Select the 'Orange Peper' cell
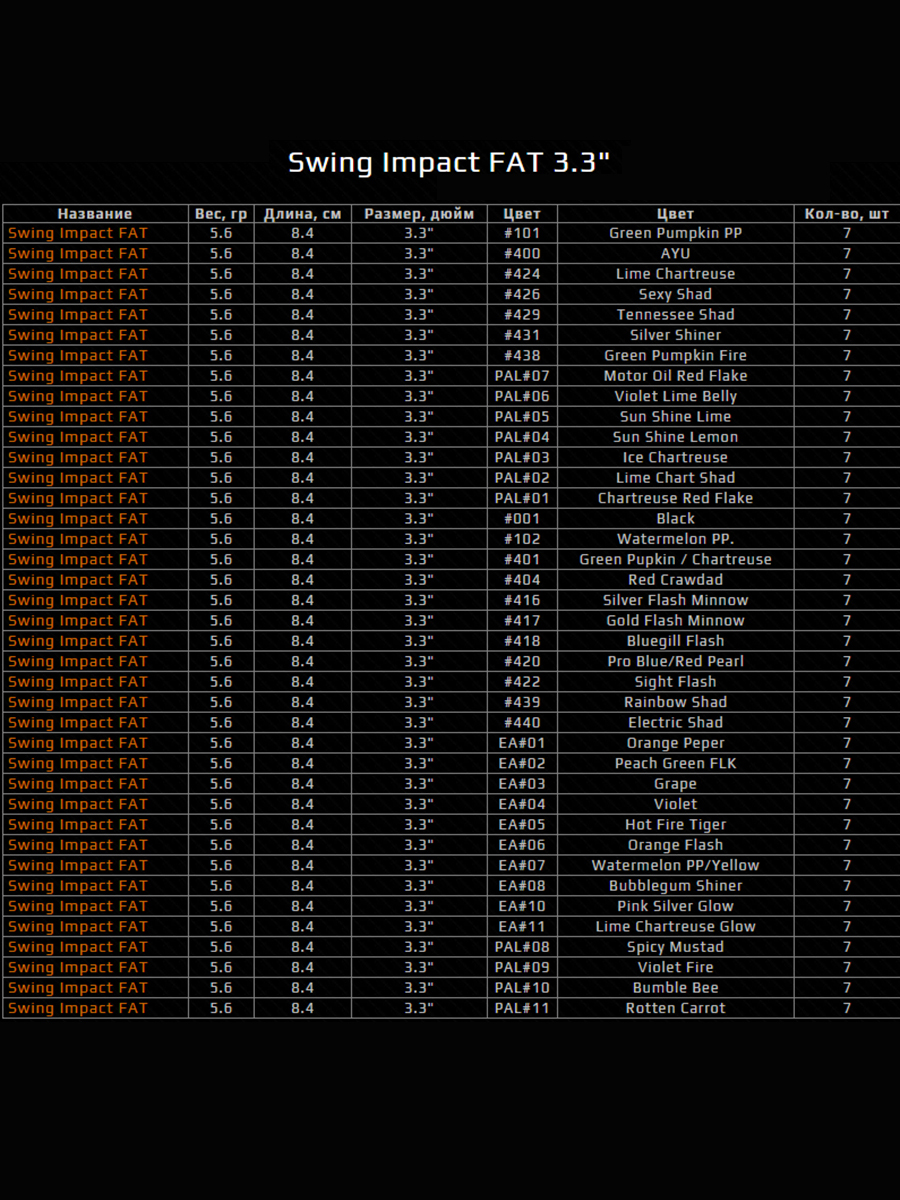This screenshot has width=900, height=1200. pos(676,743)
